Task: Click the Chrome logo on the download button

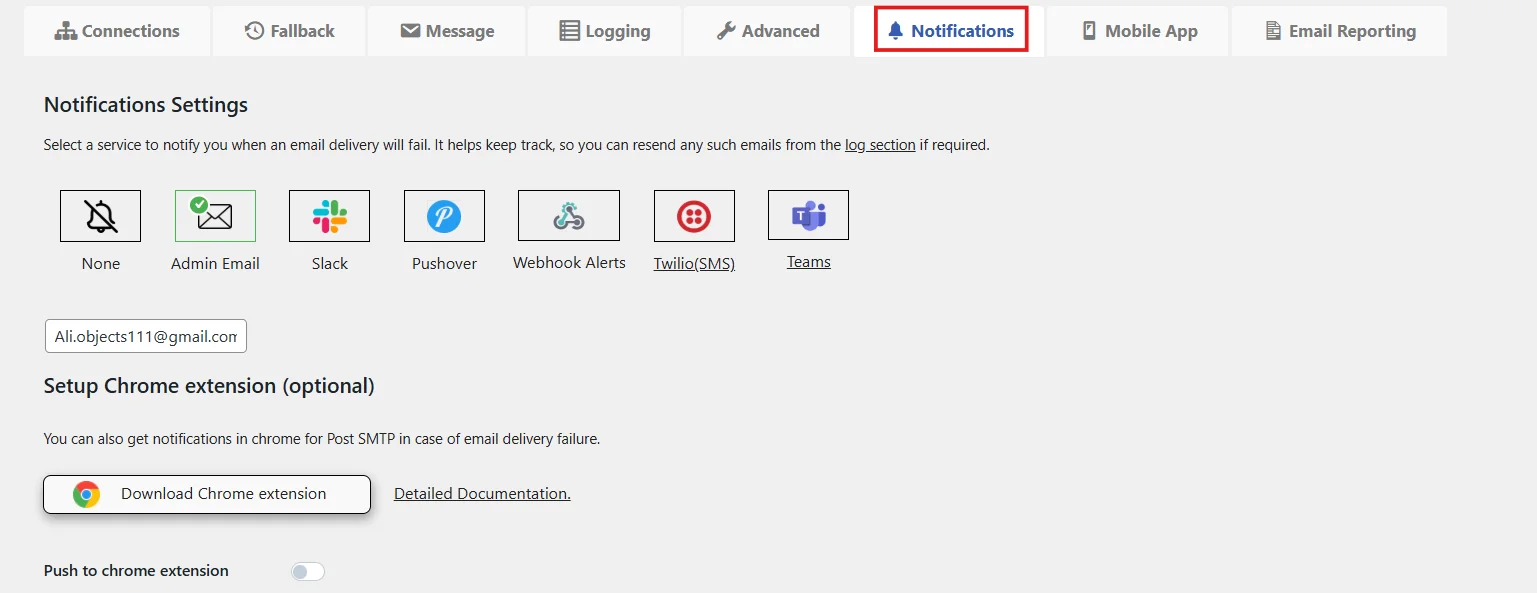Action: [x=87, y=493]
